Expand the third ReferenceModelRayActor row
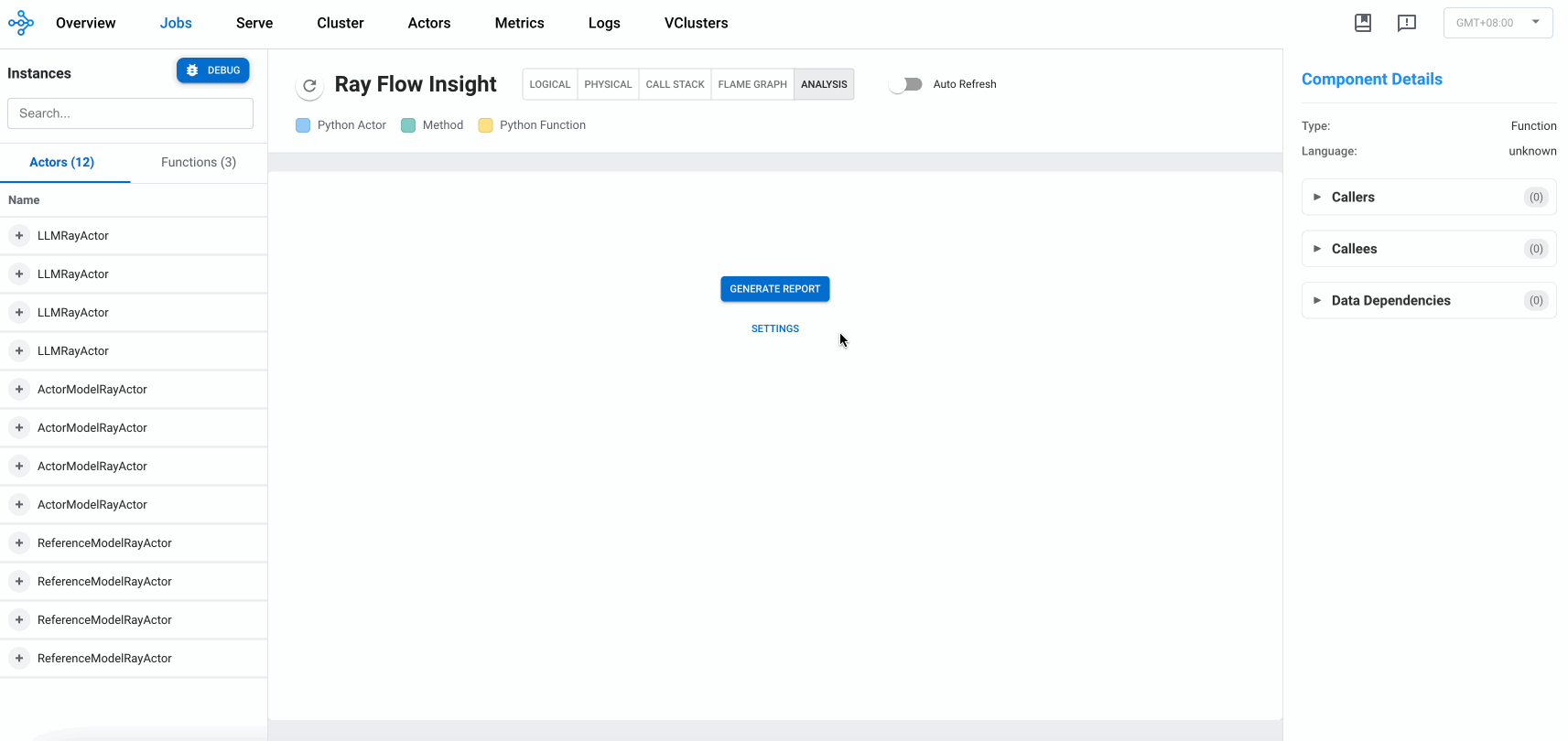The image size is (1568, 741). (x=19, y=620)
